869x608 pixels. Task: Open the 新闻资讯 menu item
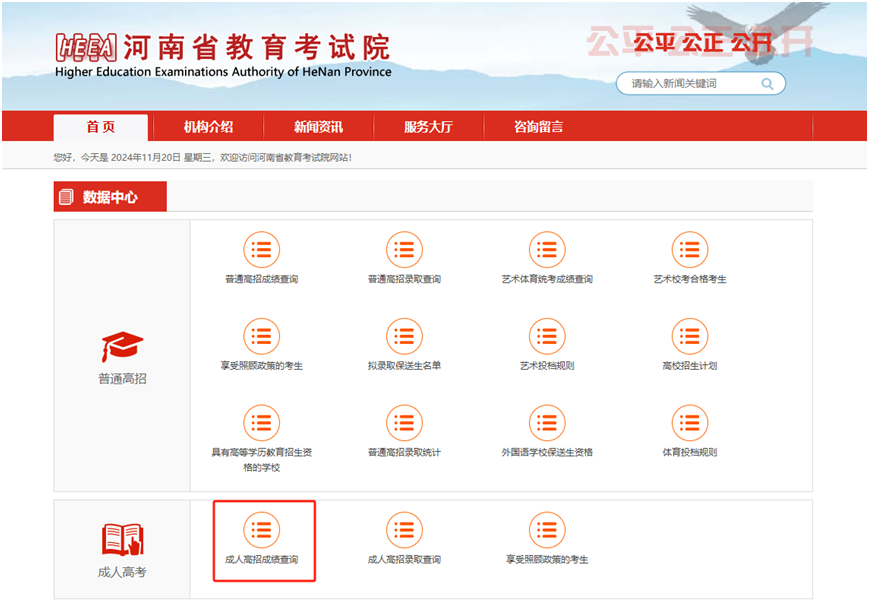(318, 127)
